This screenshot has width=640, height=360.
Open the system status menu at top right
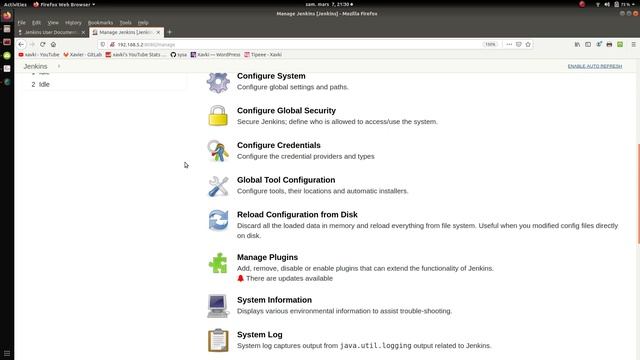coord(616,4)
